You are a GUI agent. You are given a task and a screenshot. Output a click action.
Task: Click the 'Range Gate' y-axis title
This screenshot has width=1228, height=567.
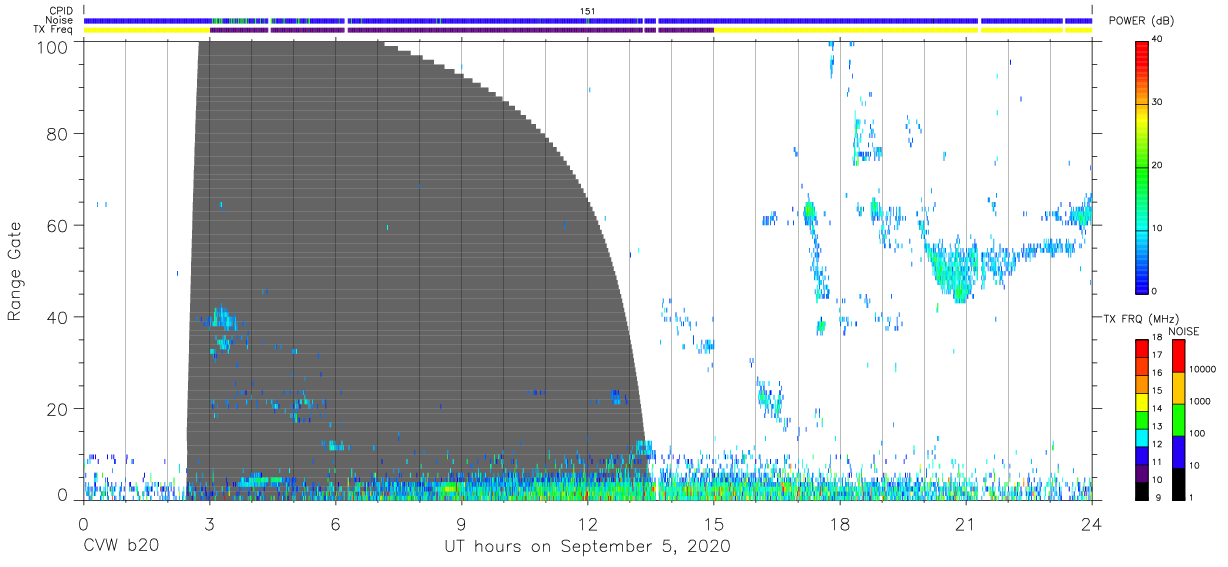pos(15,270)
